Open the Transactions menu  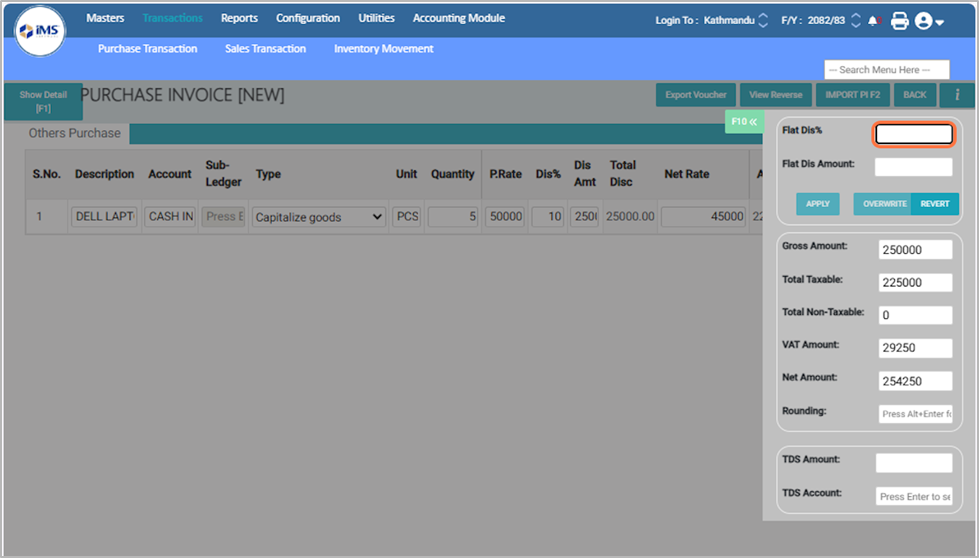click(x=172, y=18)
